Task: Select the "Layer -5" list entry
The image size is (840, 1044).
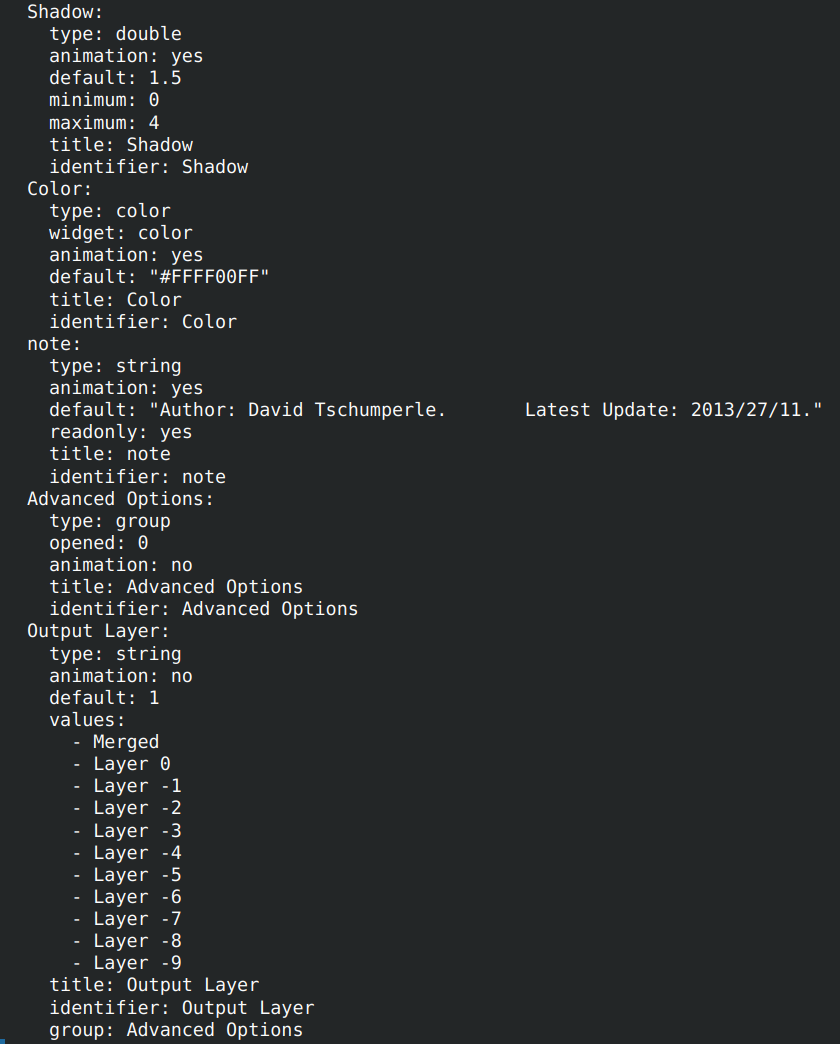Action: coord(137,875)
